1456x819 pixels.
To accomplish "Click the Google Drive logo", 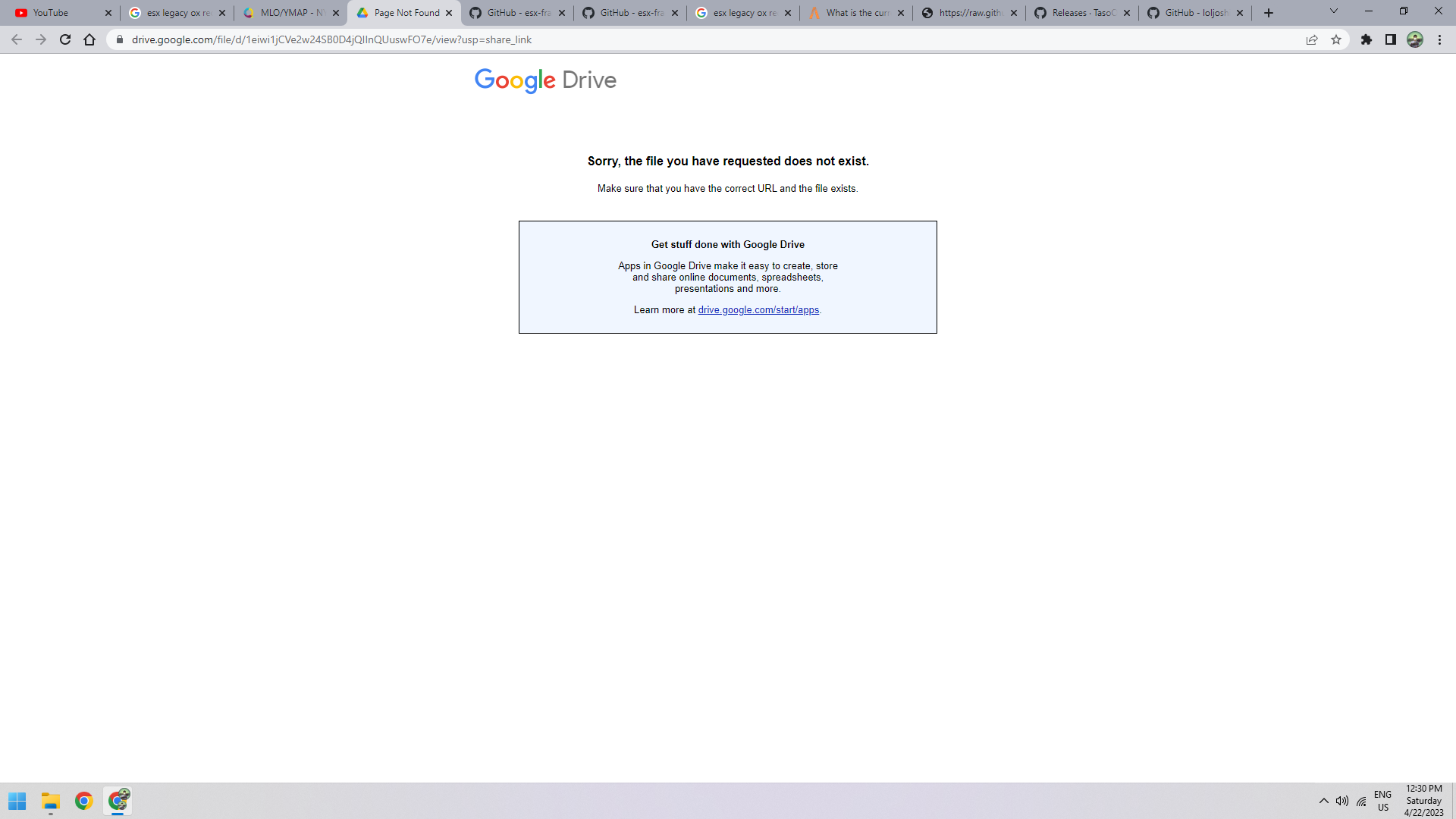I will pyautogui.click(x=545, y=80).
